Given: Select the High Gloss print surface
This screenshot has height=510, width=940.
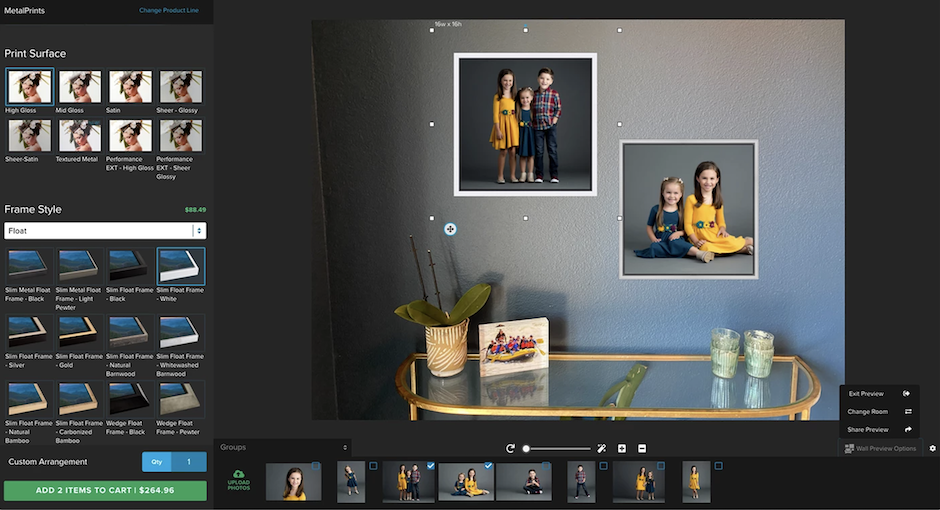Looking at the screenshot, I should (x=29, y=86).
